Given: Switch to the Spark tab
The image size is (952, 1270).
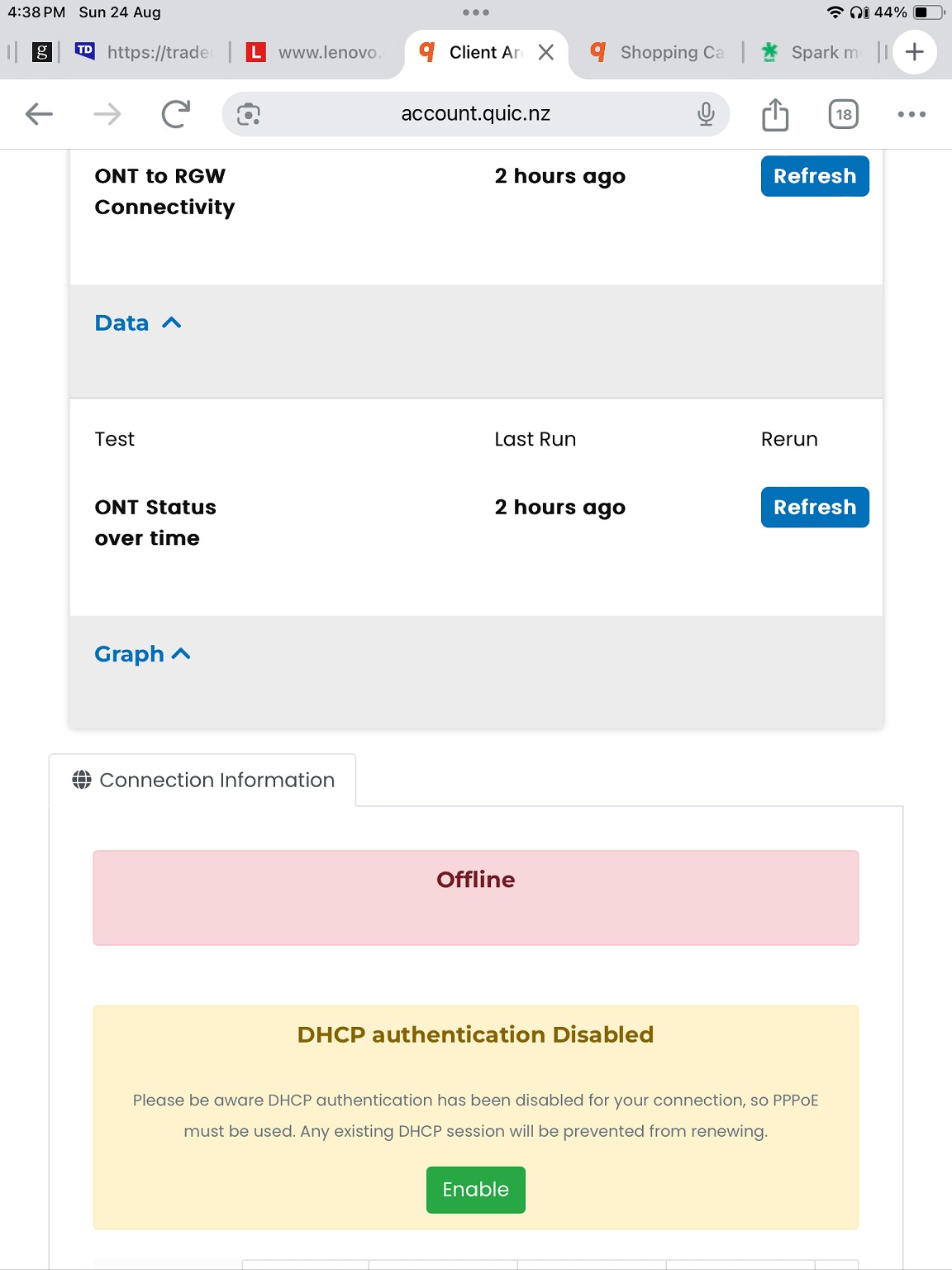Looking at the screenshot, I should 814,52.
